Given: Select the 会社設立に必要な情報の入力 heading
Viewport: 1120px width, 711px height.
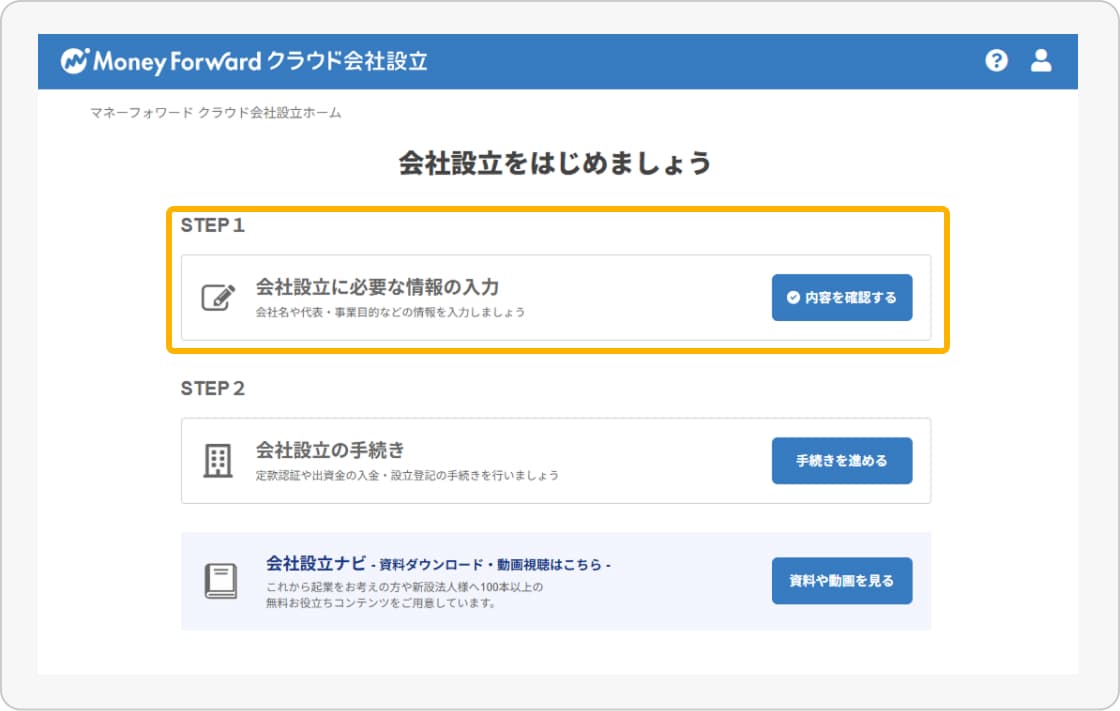Looking at the screenshot, I should [x=377, y=287].
